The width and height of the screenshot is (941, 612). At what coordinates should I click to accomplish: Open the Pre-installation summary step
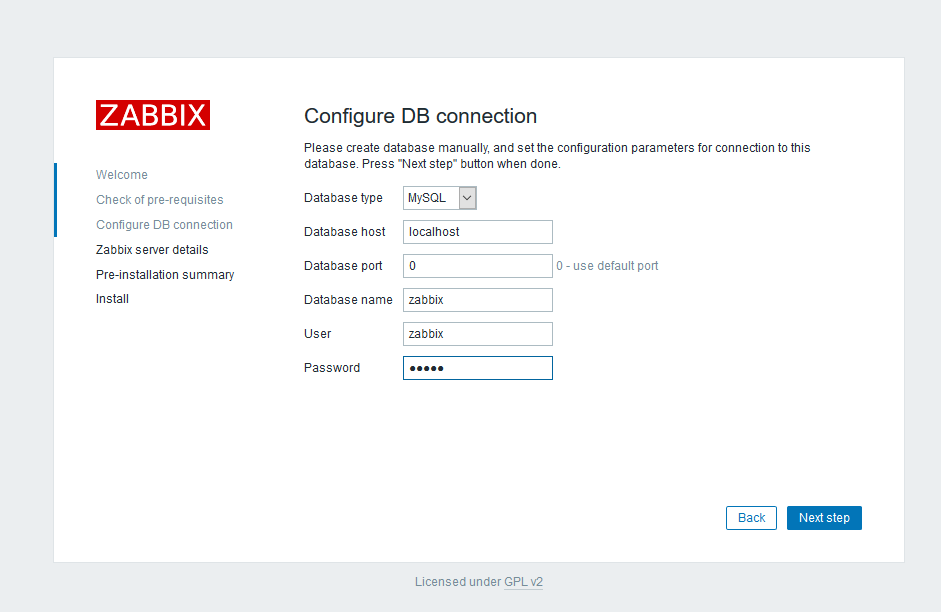[x=165, y=274]
